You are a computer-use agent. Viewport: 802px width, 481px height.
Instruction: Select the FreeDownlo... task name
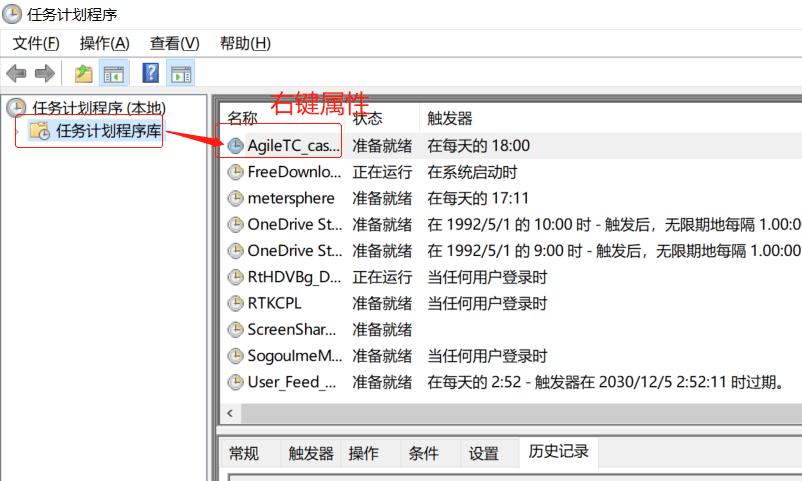tap(294, 172)
